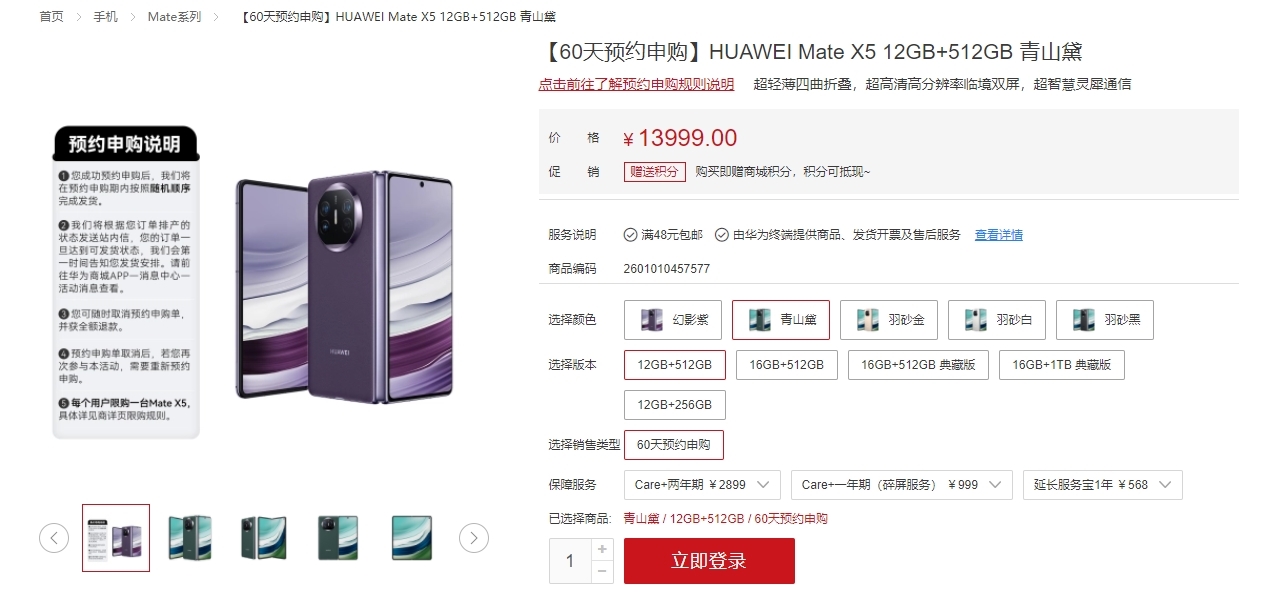Increase quantity with the plus icon
Viewport: 1265px width, 609px height.
[602, 549]
